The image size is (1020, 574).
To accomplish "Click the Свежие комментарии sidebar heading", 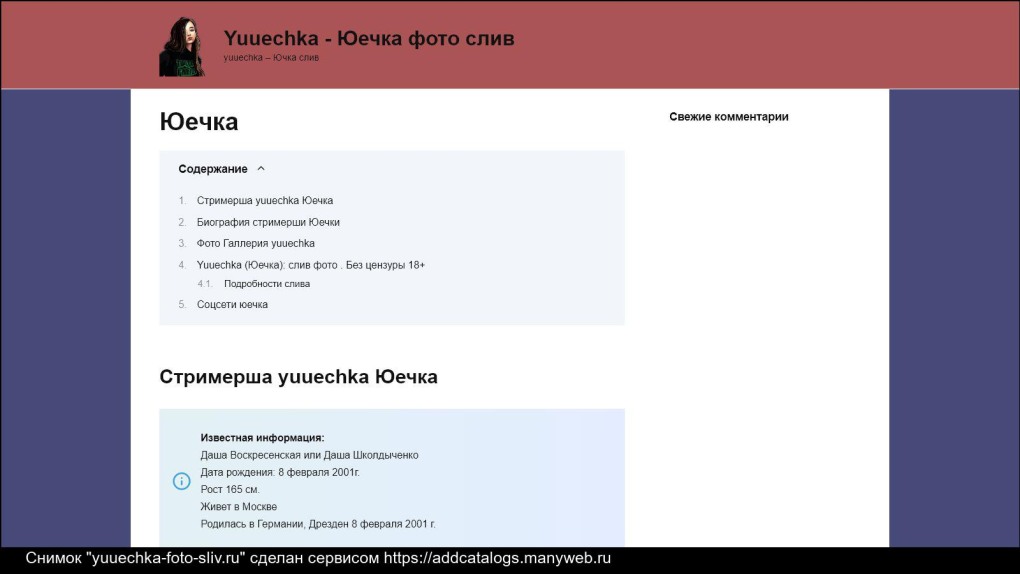I will (729, 116).
